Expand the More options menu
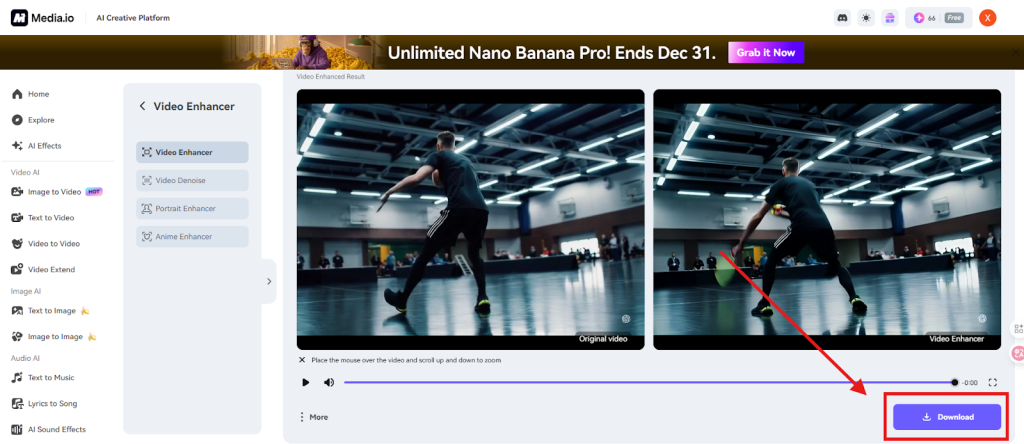This screenshot has height=444, width=1024. (x=313, y=417)
